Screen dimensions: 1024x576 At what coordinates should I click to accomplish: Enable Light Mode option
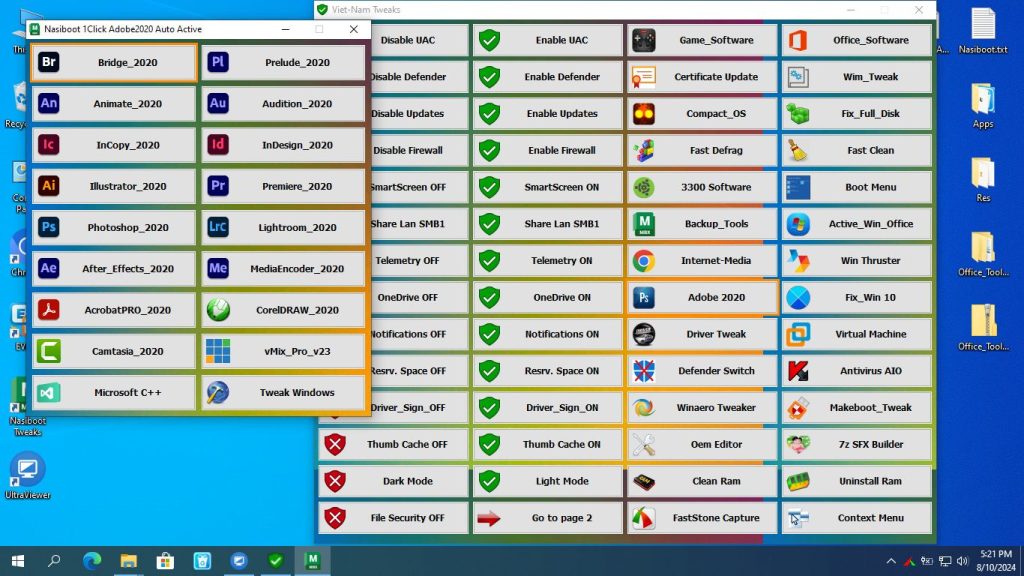coord(548,481)
